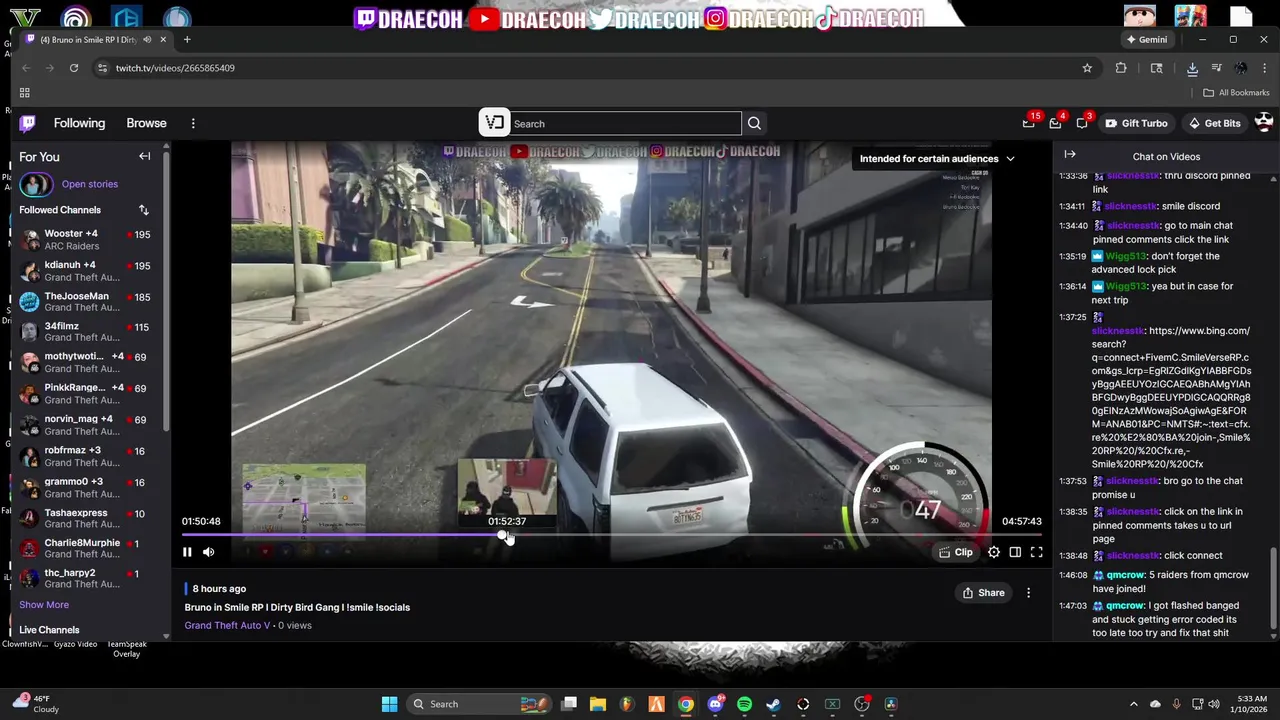
Task: Open the Browse tab on Twitch
Action: point(146,123)
